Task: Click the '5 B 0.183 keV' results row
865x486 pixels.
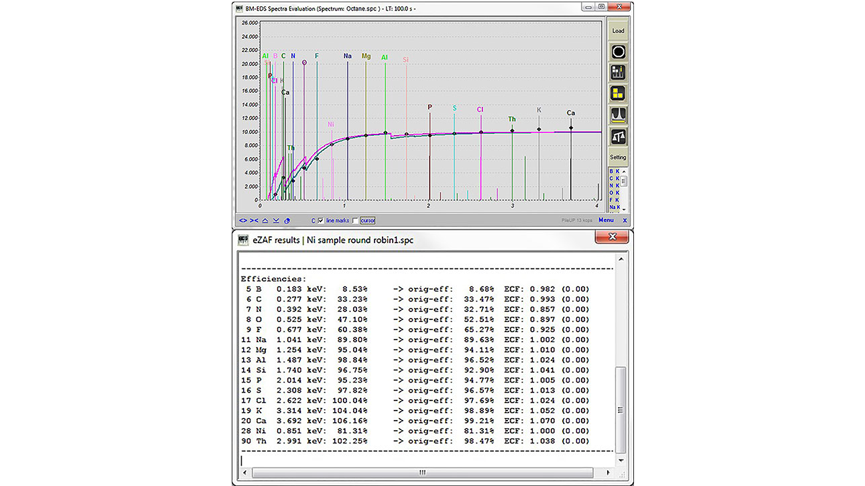Action: pos(417,289)
